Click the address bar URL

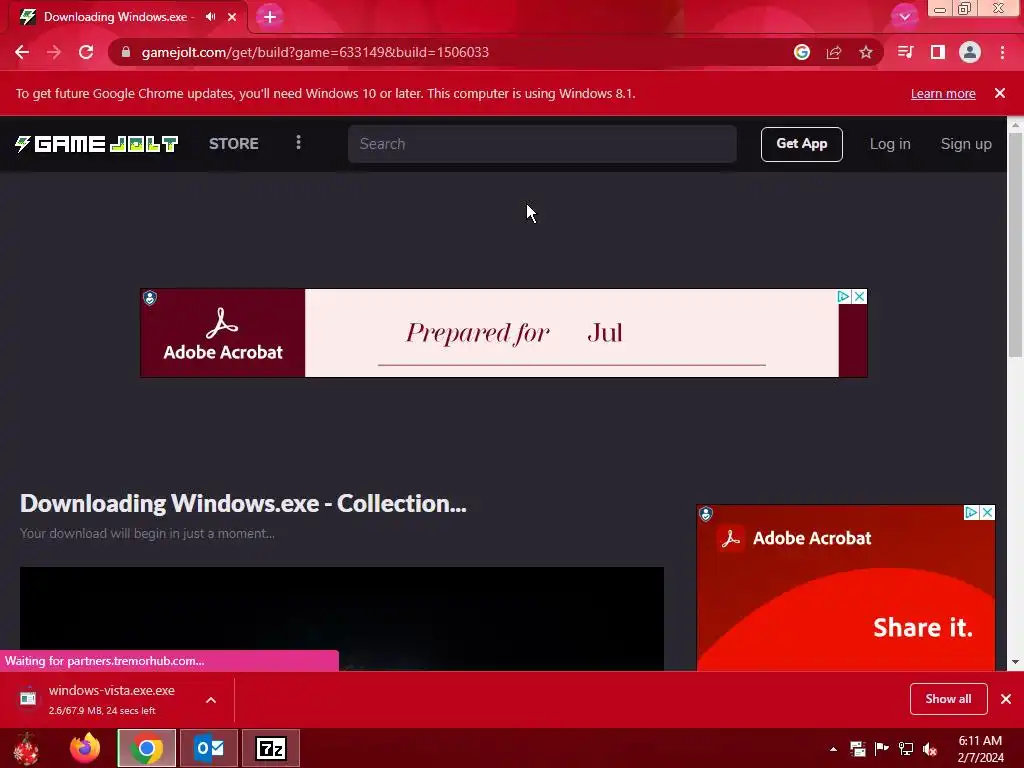[315, 52]
